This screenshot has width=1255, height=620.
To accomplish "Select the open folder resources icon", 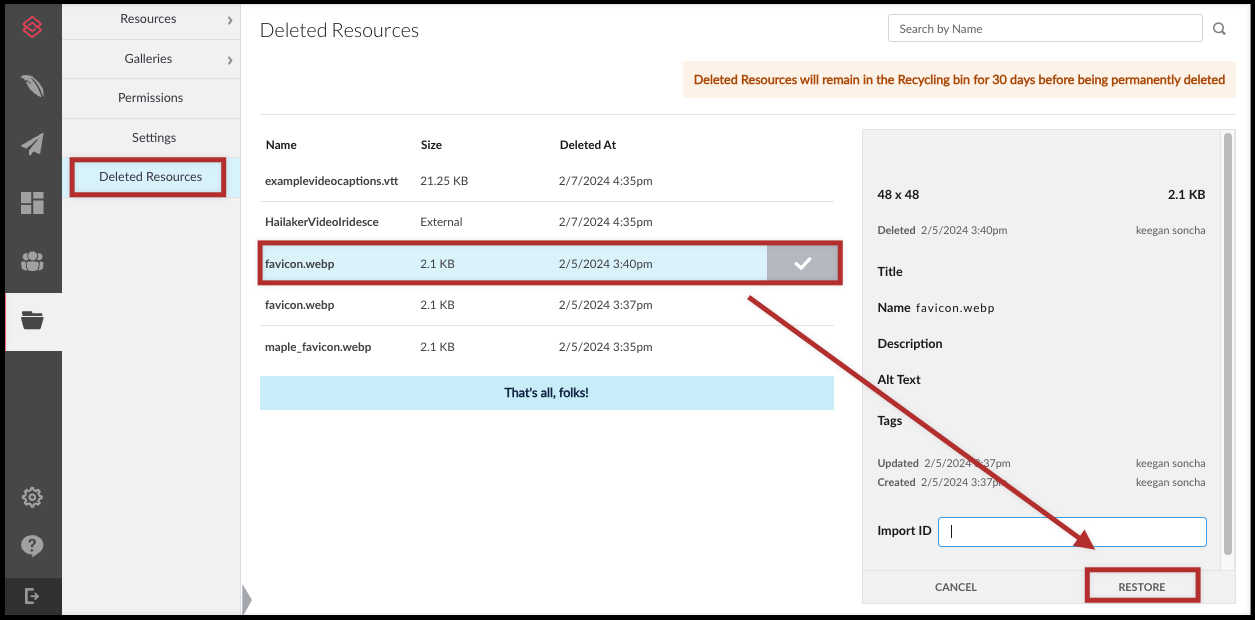I will pos(32,321).
